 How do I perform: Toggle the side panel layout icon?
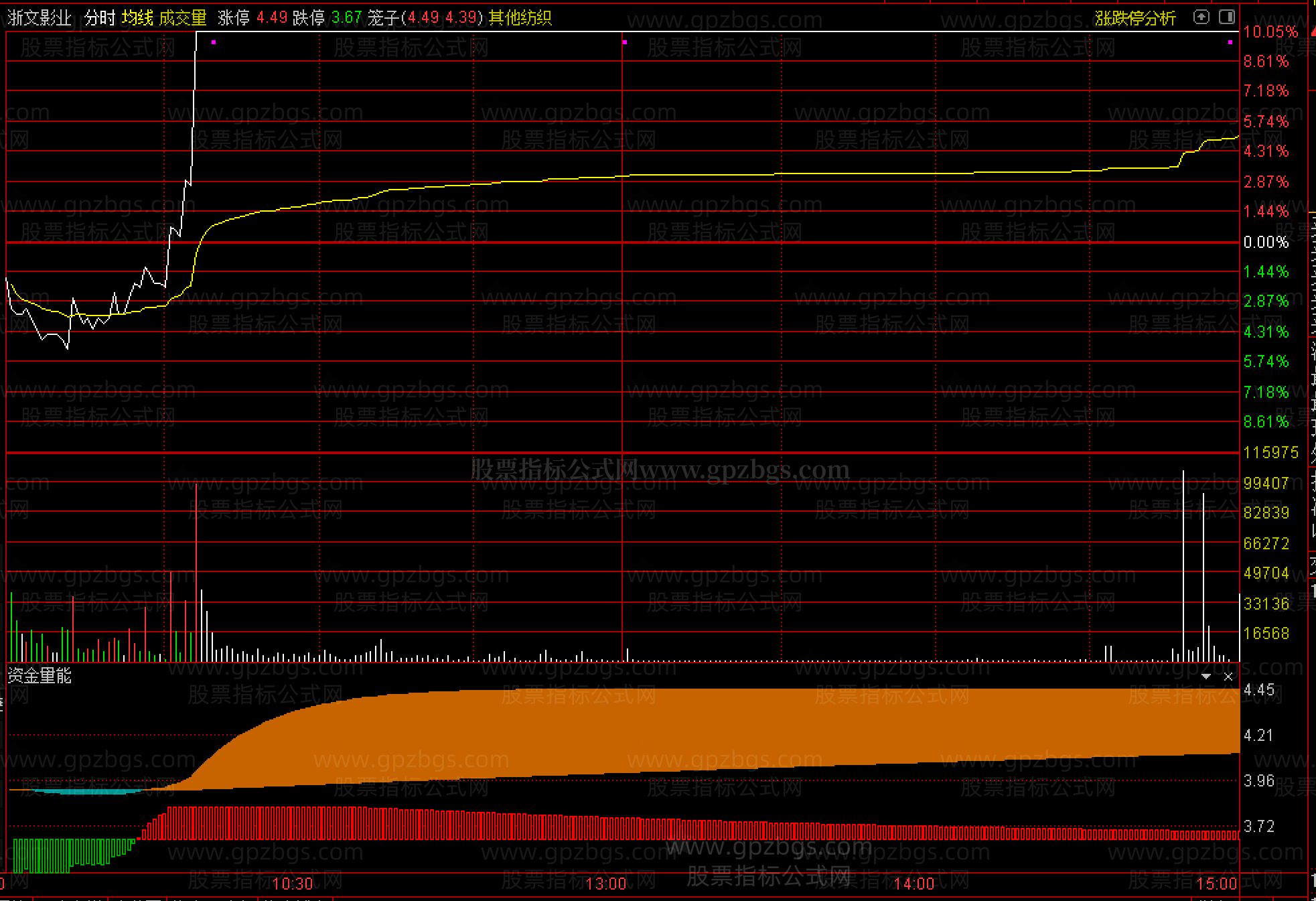1227,17
